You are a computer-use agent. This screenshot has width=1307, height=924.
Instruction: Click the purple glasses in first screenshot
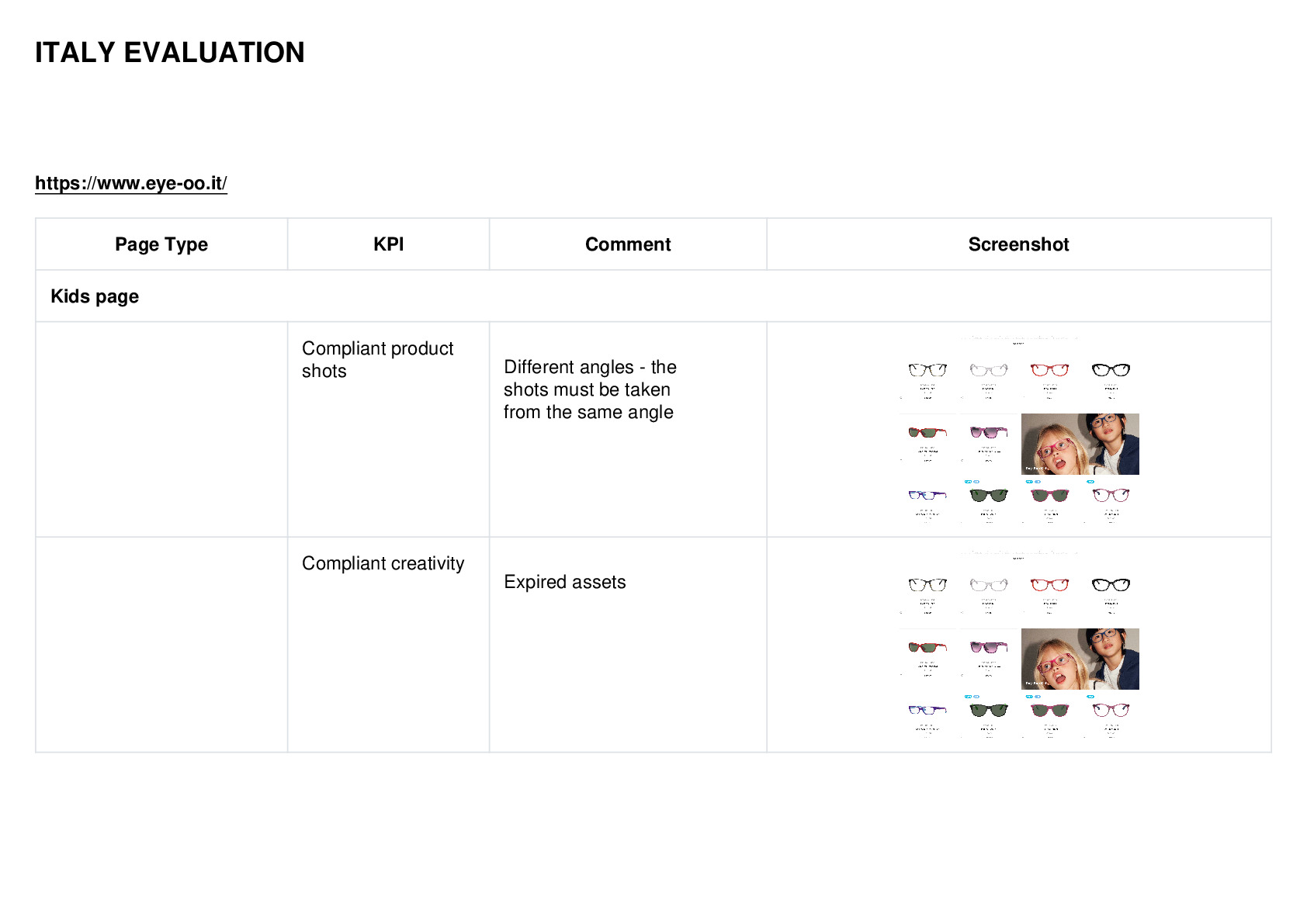[x=927, y=494]
